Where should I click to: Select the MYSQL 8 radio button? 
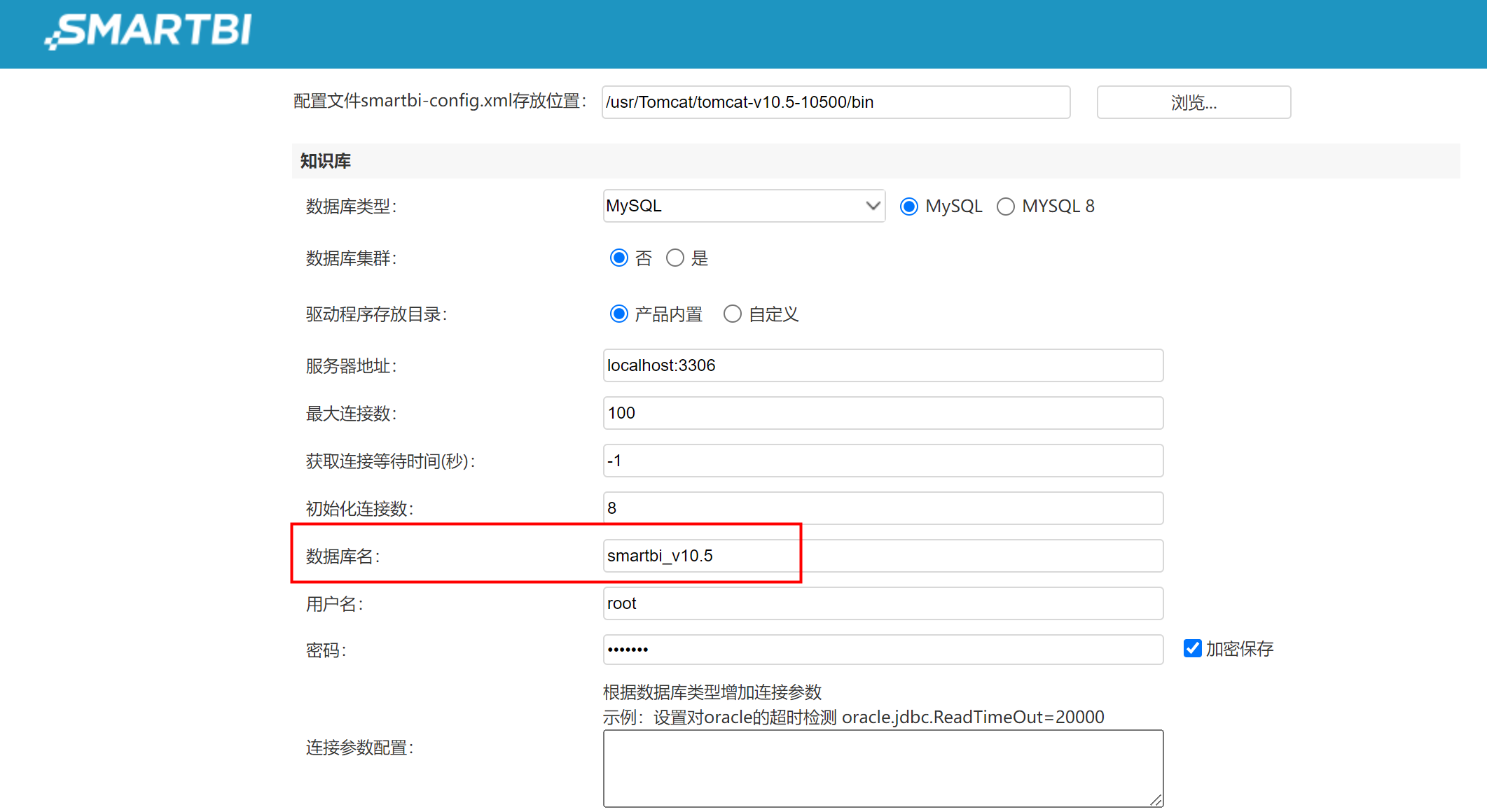[x=1005, y=206]
